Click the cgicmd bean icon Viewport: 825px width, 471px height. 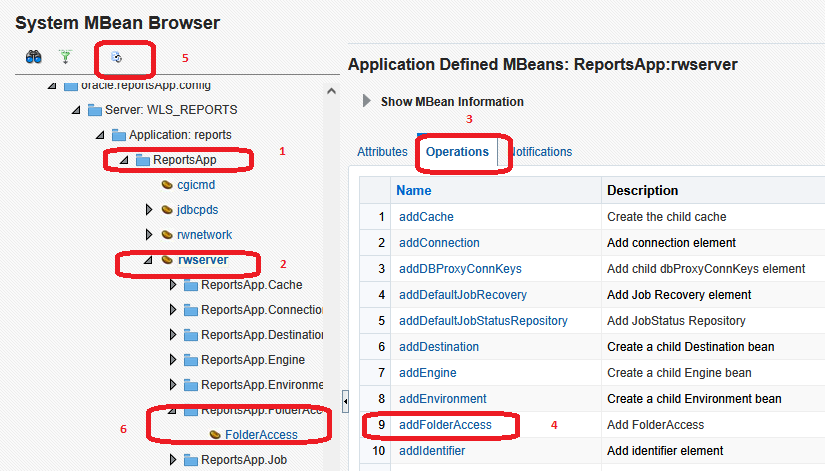pyautogui.click(x=167, y=185)
